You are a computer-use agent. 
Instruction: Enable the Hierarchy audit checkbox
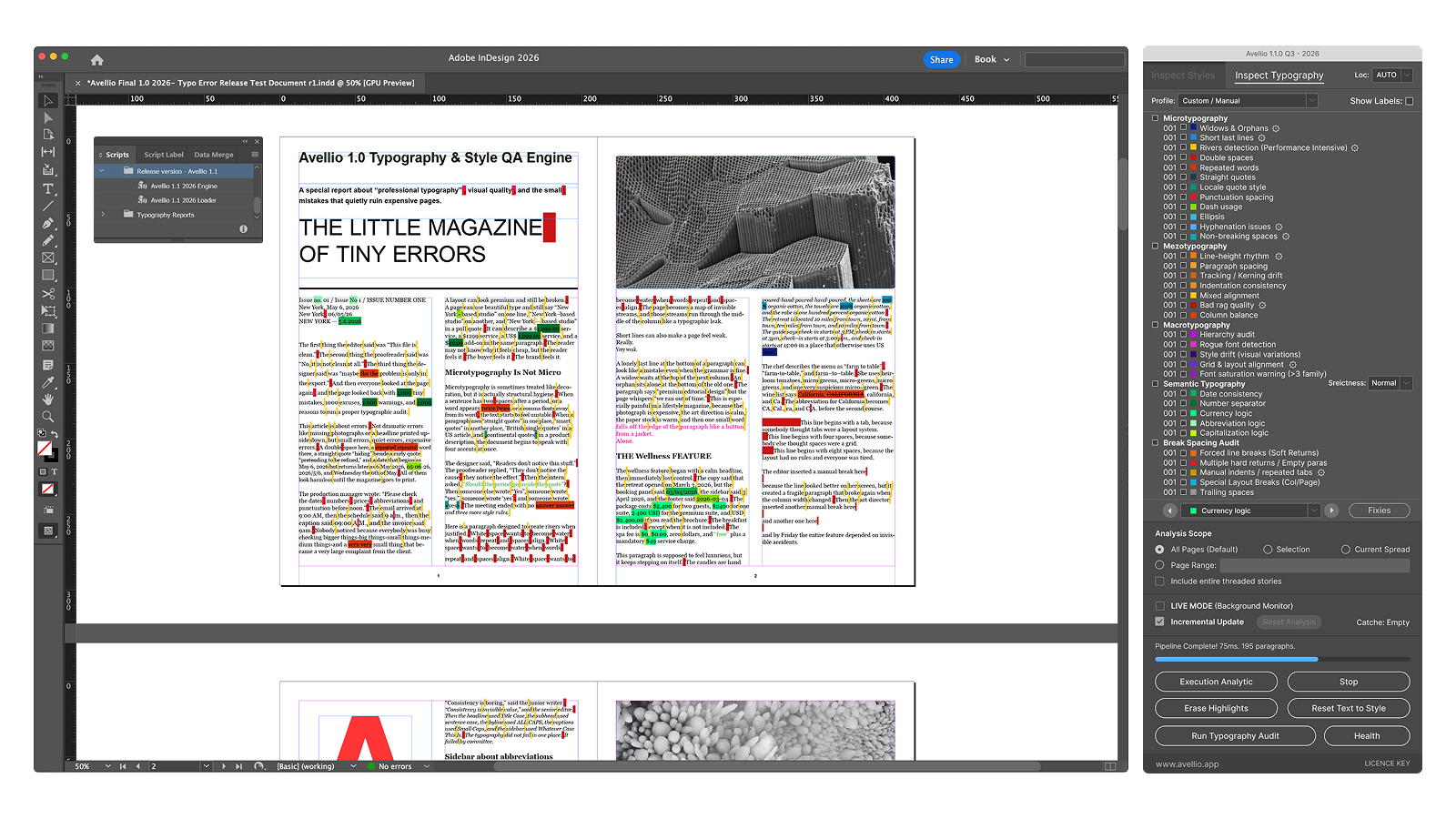pyautogui.click(x=1184, y=334)
